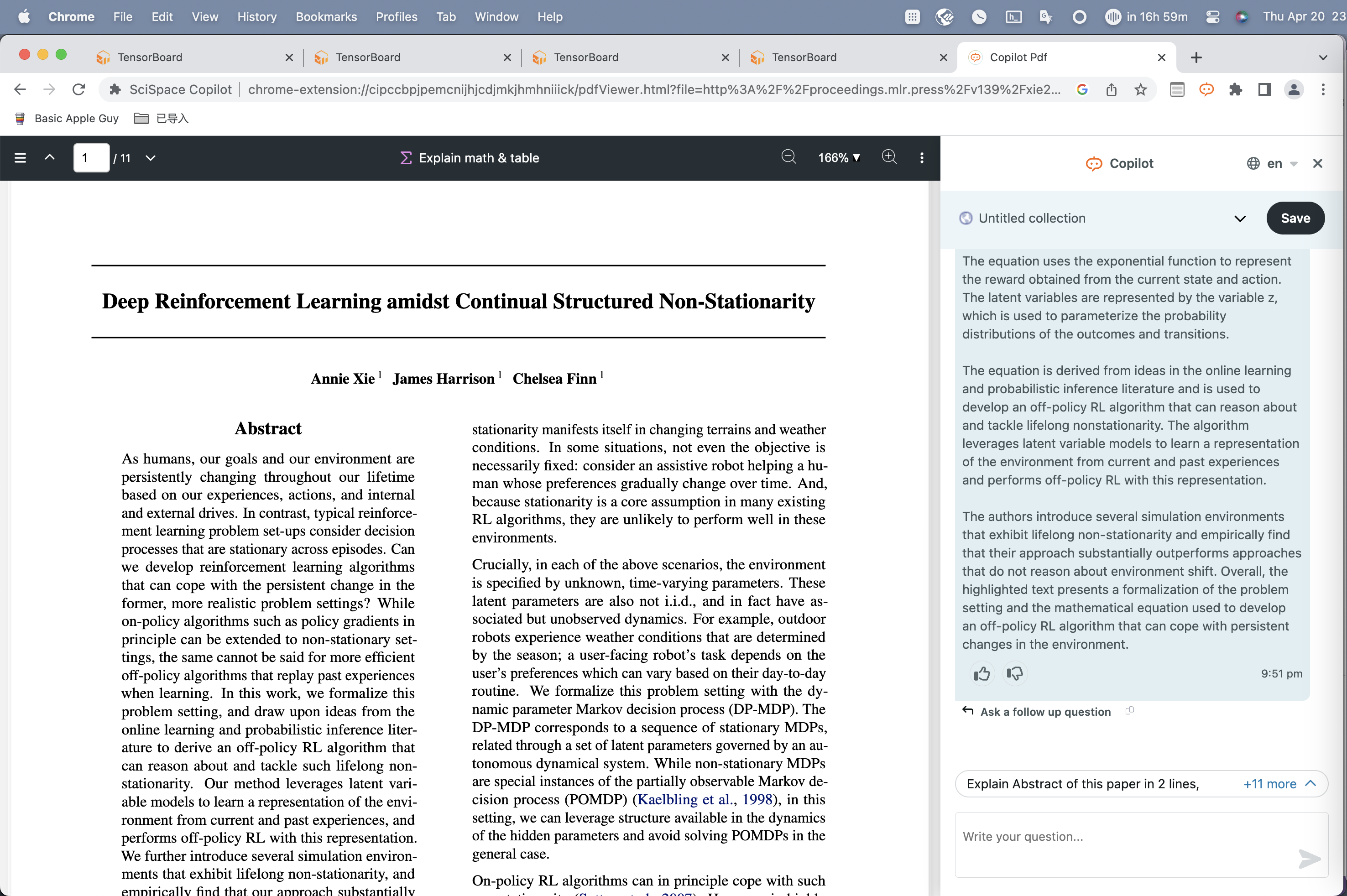Click the thumbs up feedback icon
The height and width of the screenshot is (896, 1347).
click(x=981, y=674)
